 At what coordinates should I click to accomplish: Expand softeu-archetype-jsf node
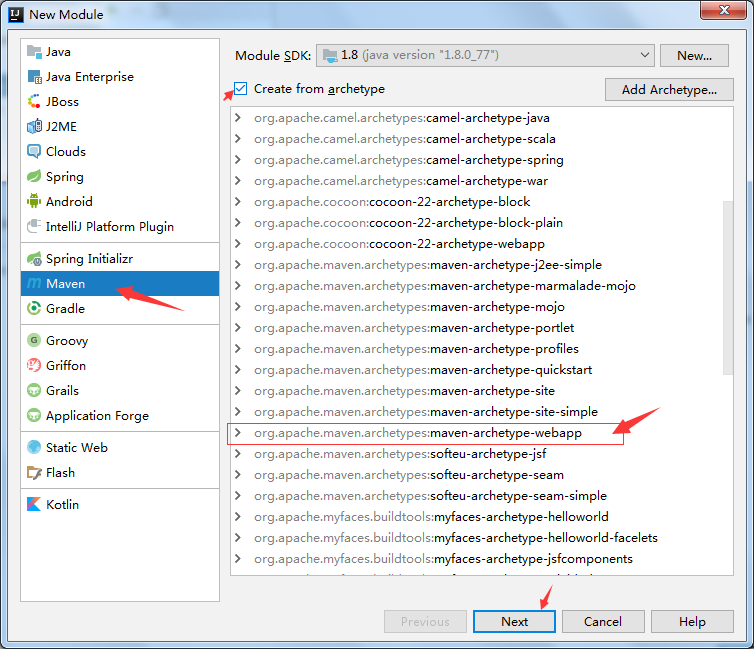coord(238,453)
